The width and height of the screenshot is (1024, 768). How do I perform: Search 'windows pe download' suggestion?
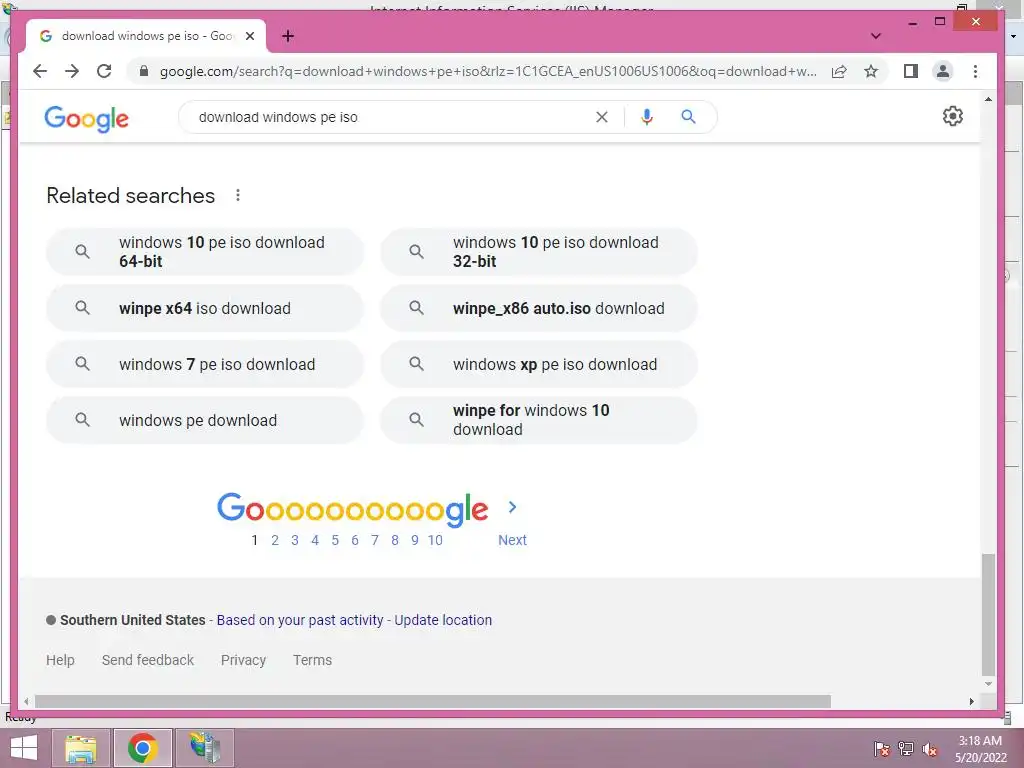[x=204, y=420]
